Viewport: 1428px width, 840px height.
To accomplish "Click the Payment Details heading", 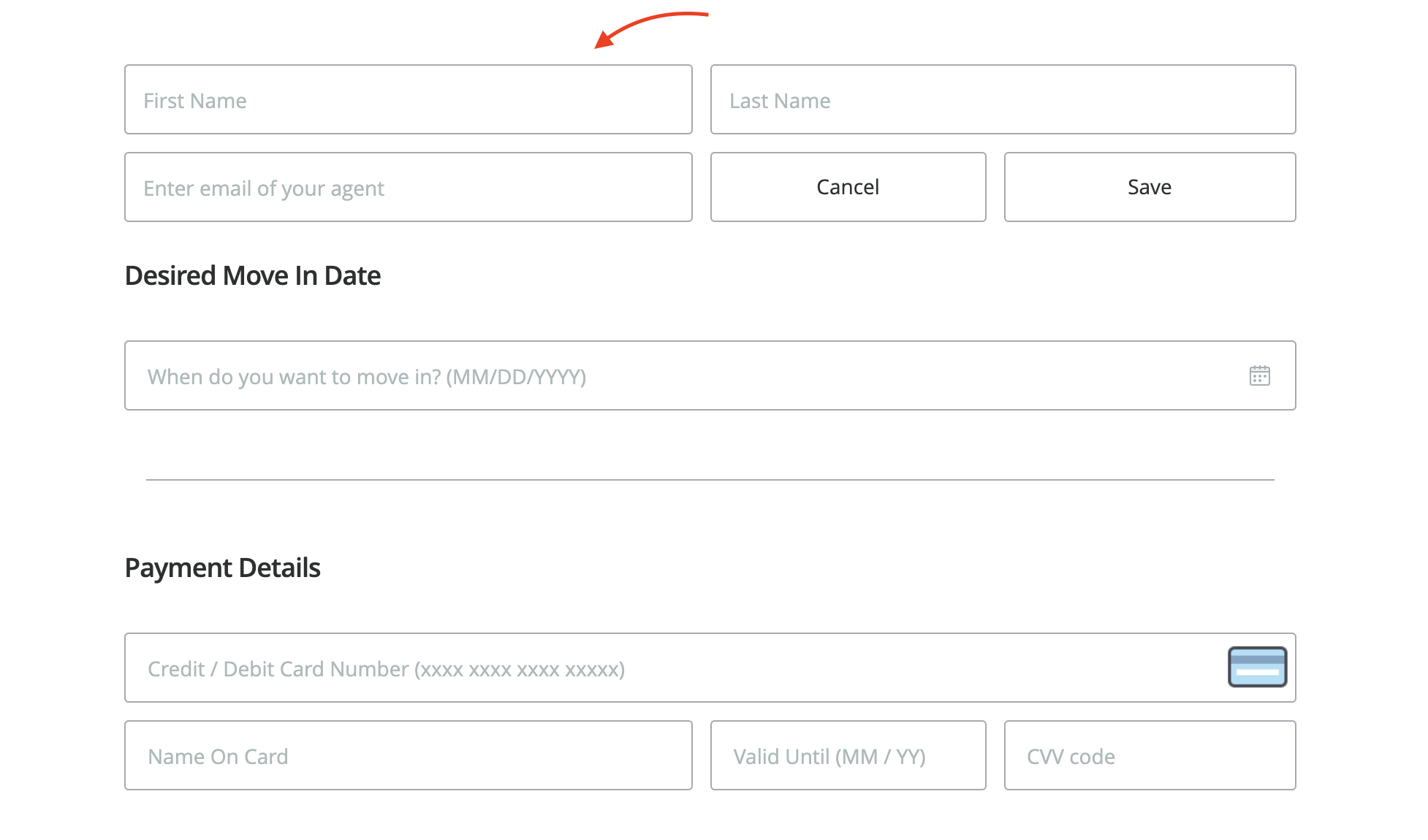I will point(223,568).
